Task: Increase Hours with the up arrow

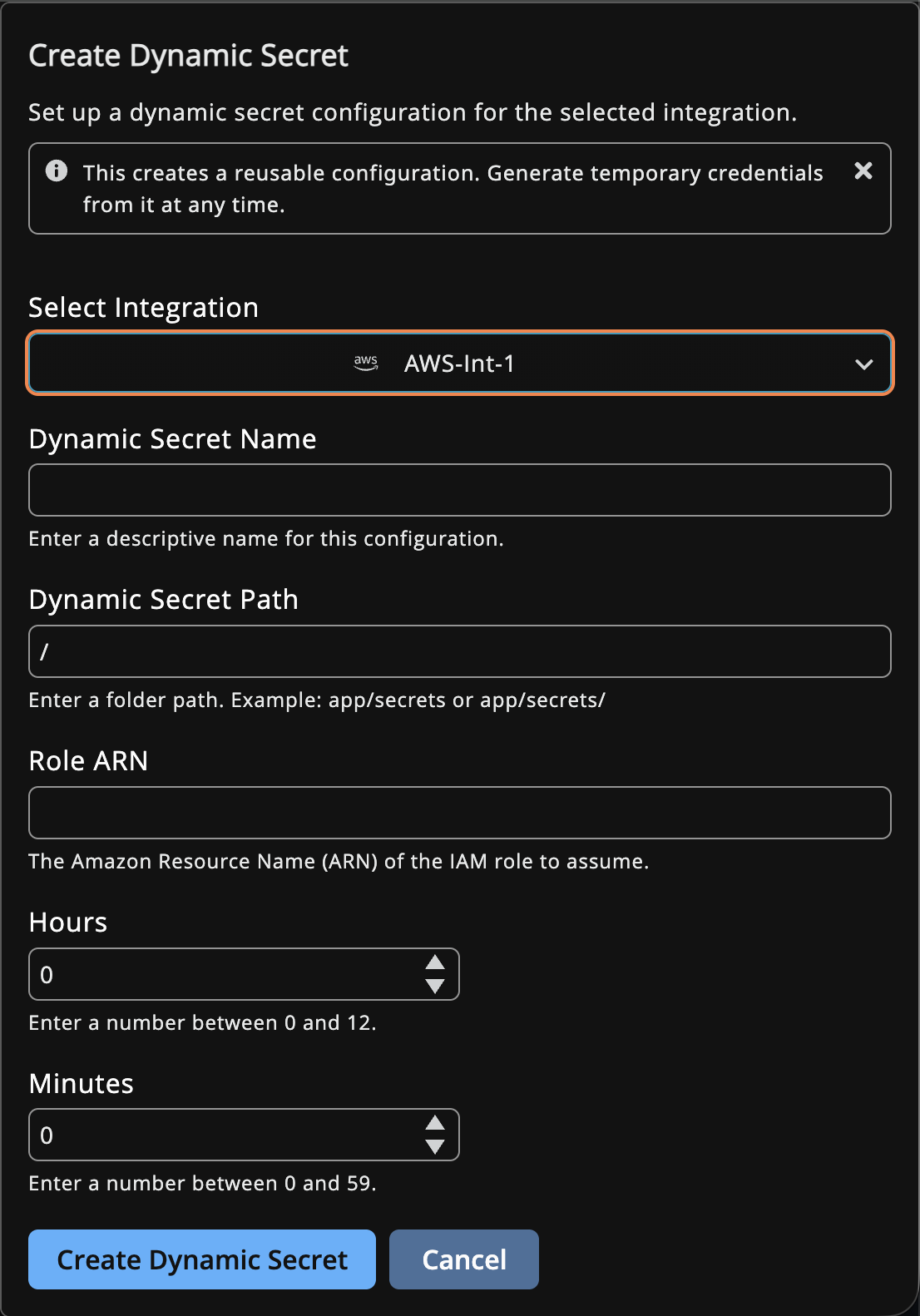Action: [x=435, y=962]
